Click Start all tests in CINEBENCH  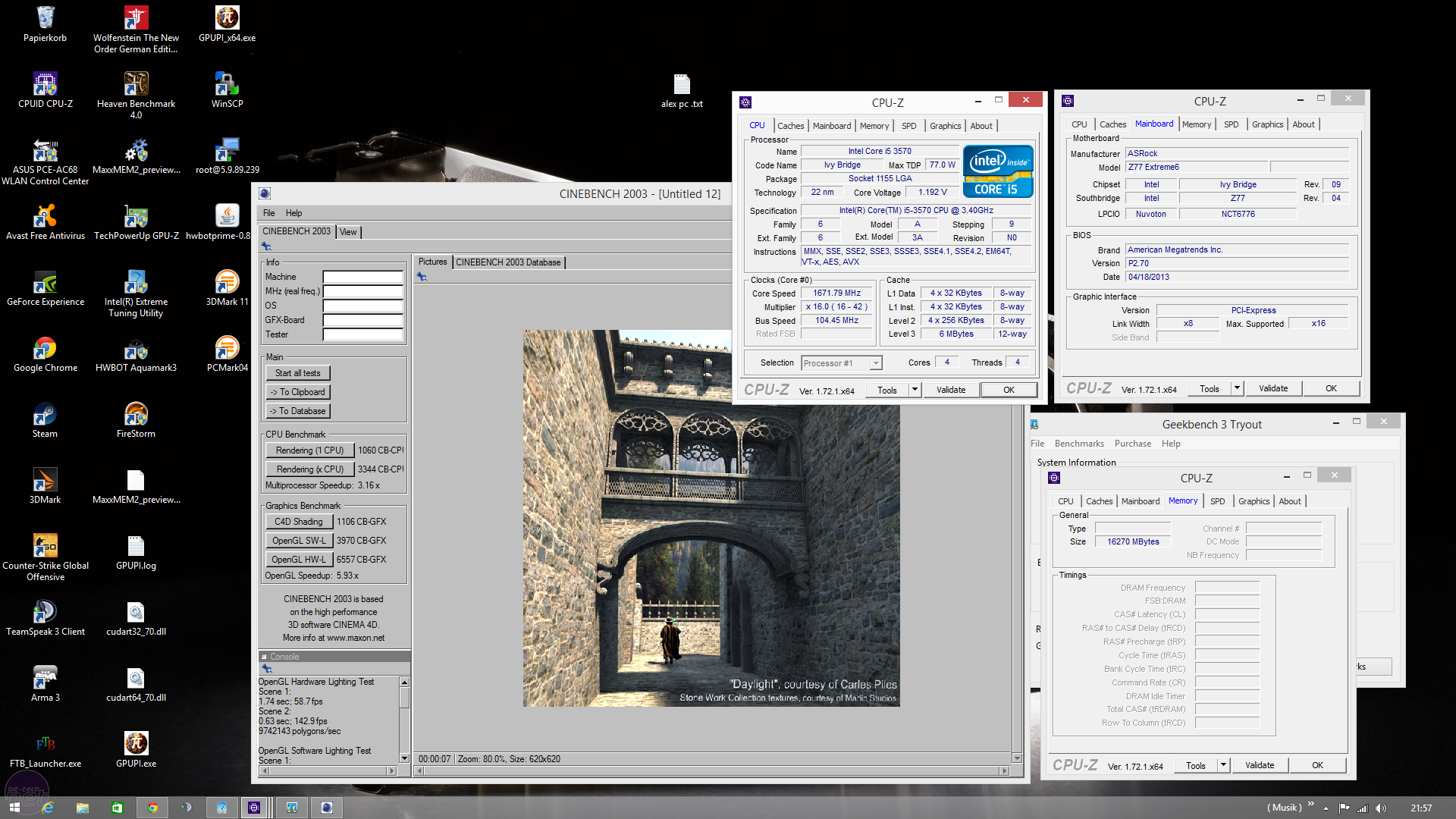(297, 373)
